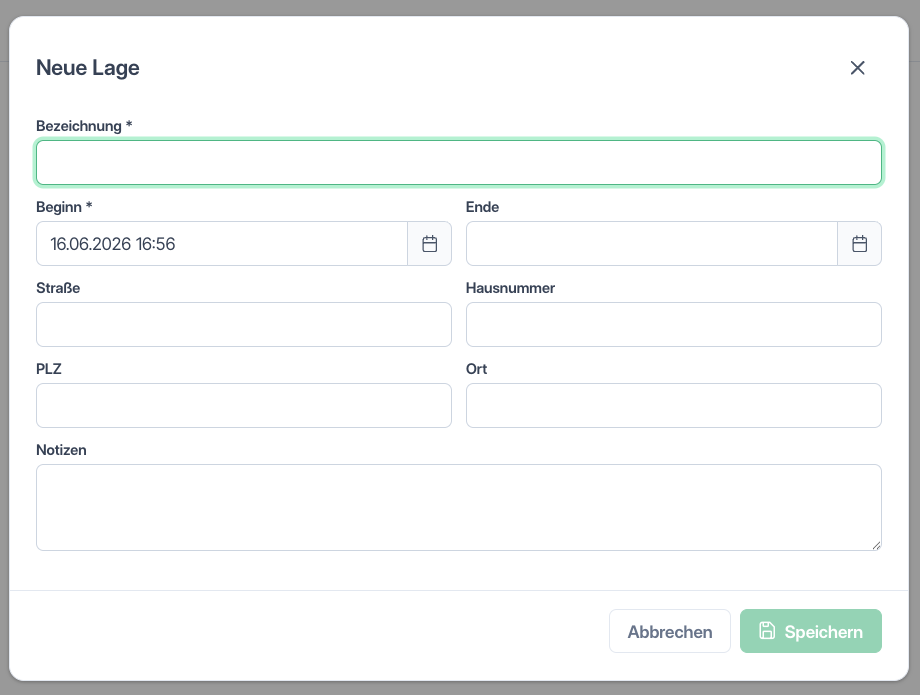Image resolution: width=920 pixels, height=695 pixels.
Task: Focus the Bezeichnung text field
Action: 459,162
